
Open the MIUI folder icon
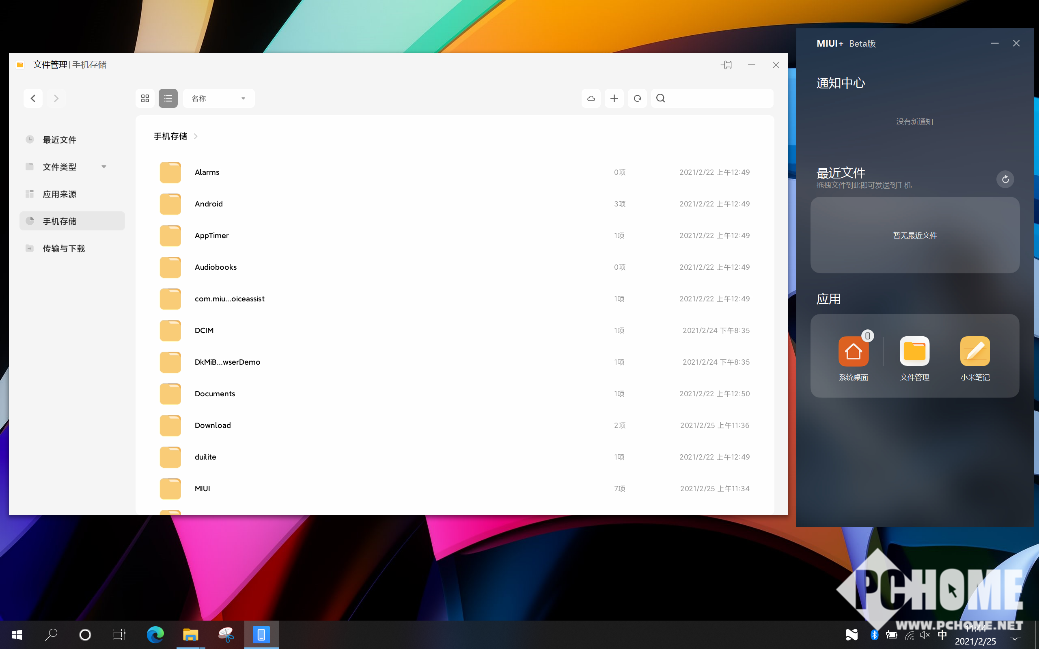(170, 489)
